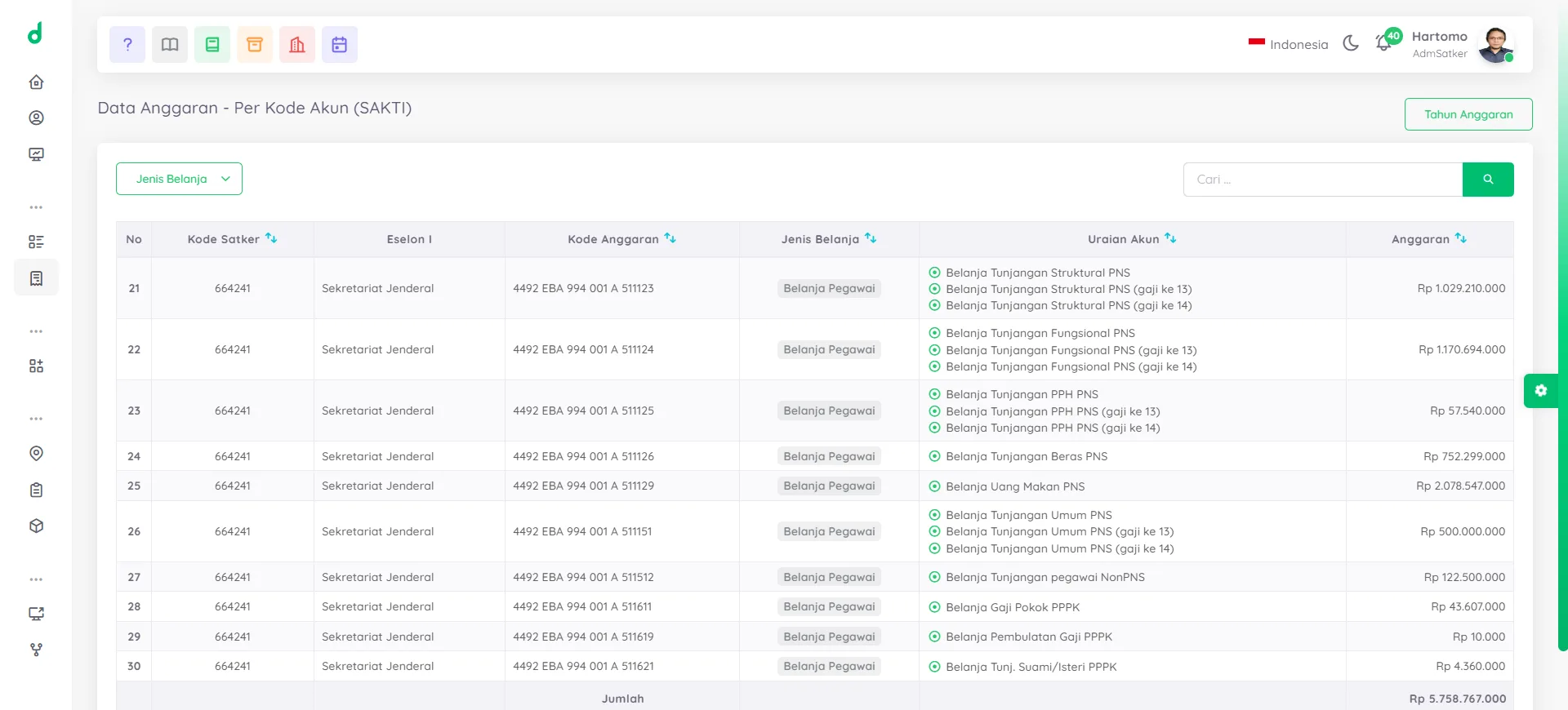Click the green d logo

click(x=35, y=33)
